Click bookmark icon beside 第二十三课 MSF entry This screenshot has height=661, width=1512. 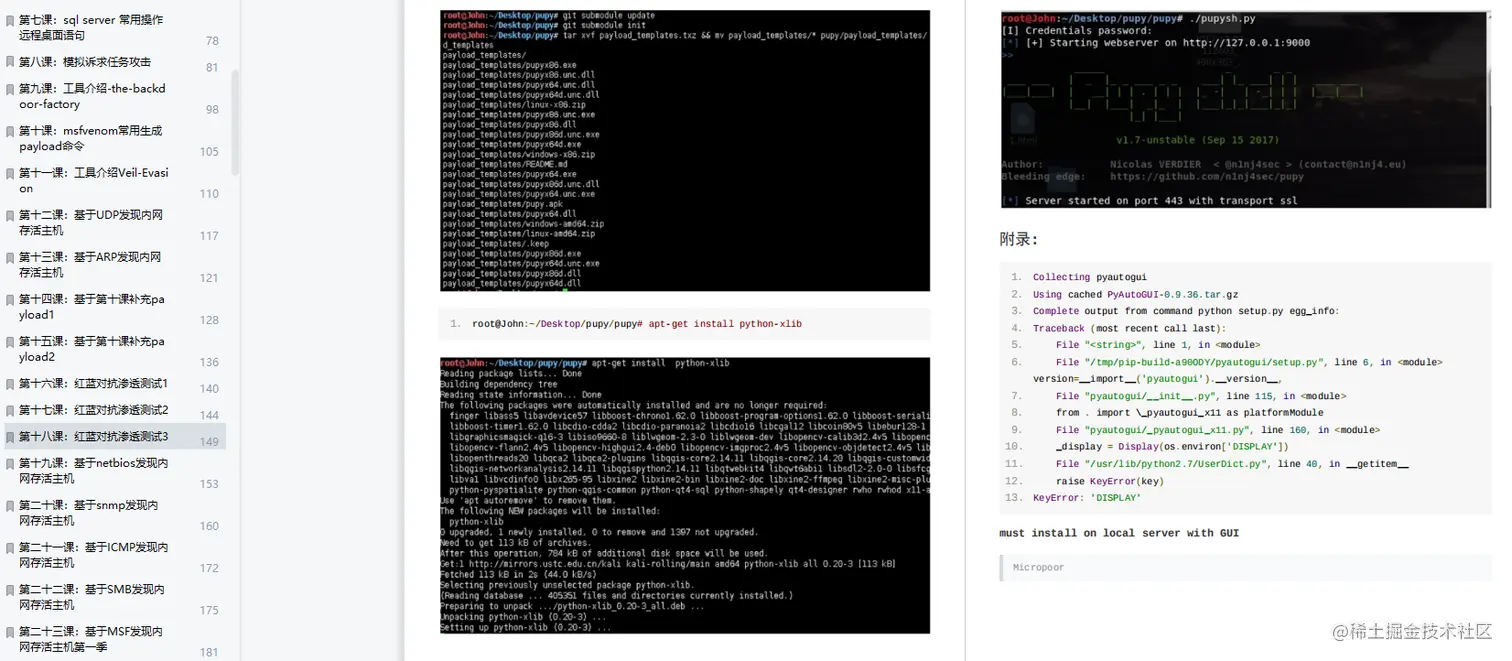[x=10, y=632]
